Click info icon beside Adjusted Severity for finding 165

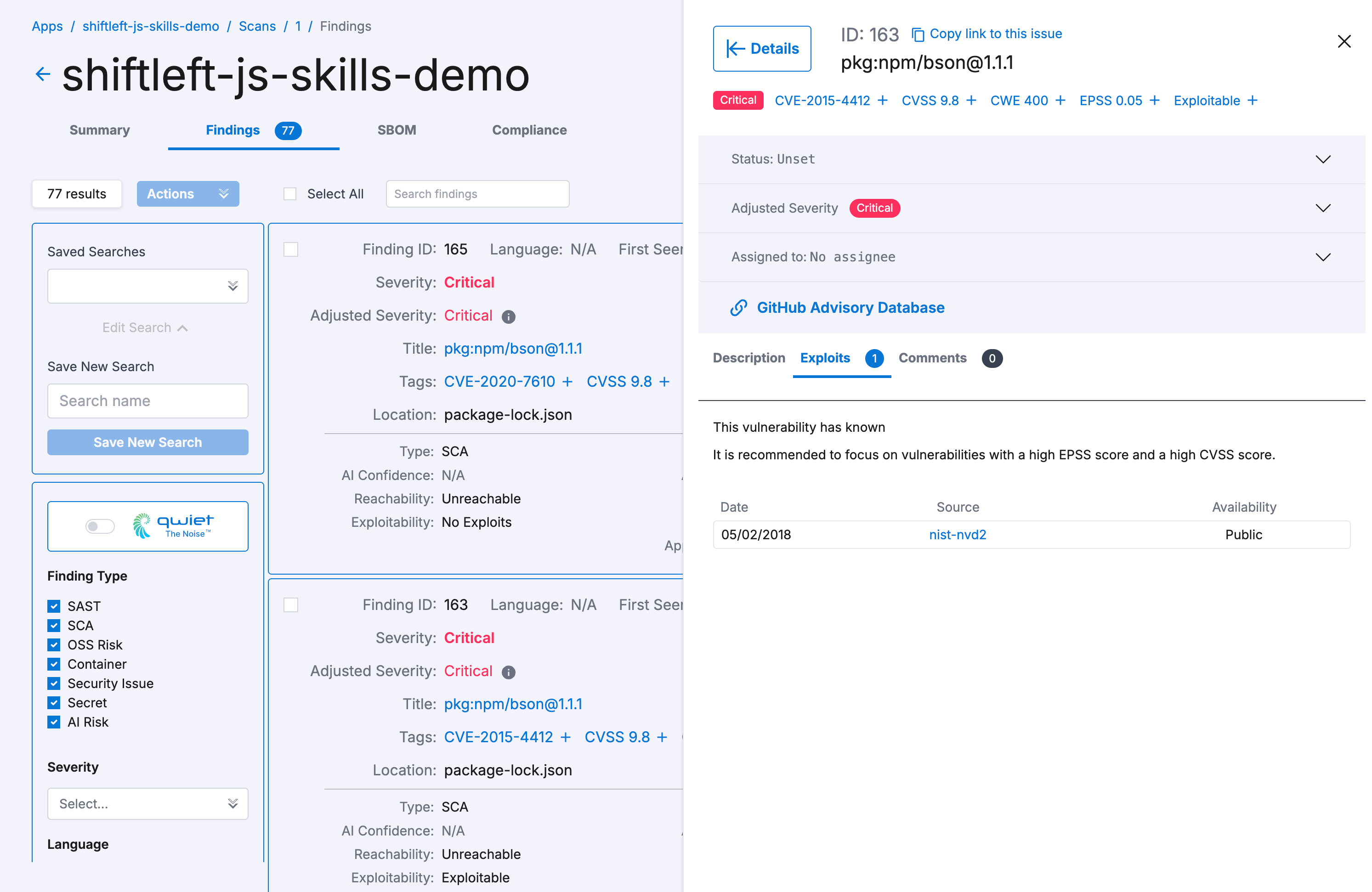pyautogui.click(x=508, y=316)
